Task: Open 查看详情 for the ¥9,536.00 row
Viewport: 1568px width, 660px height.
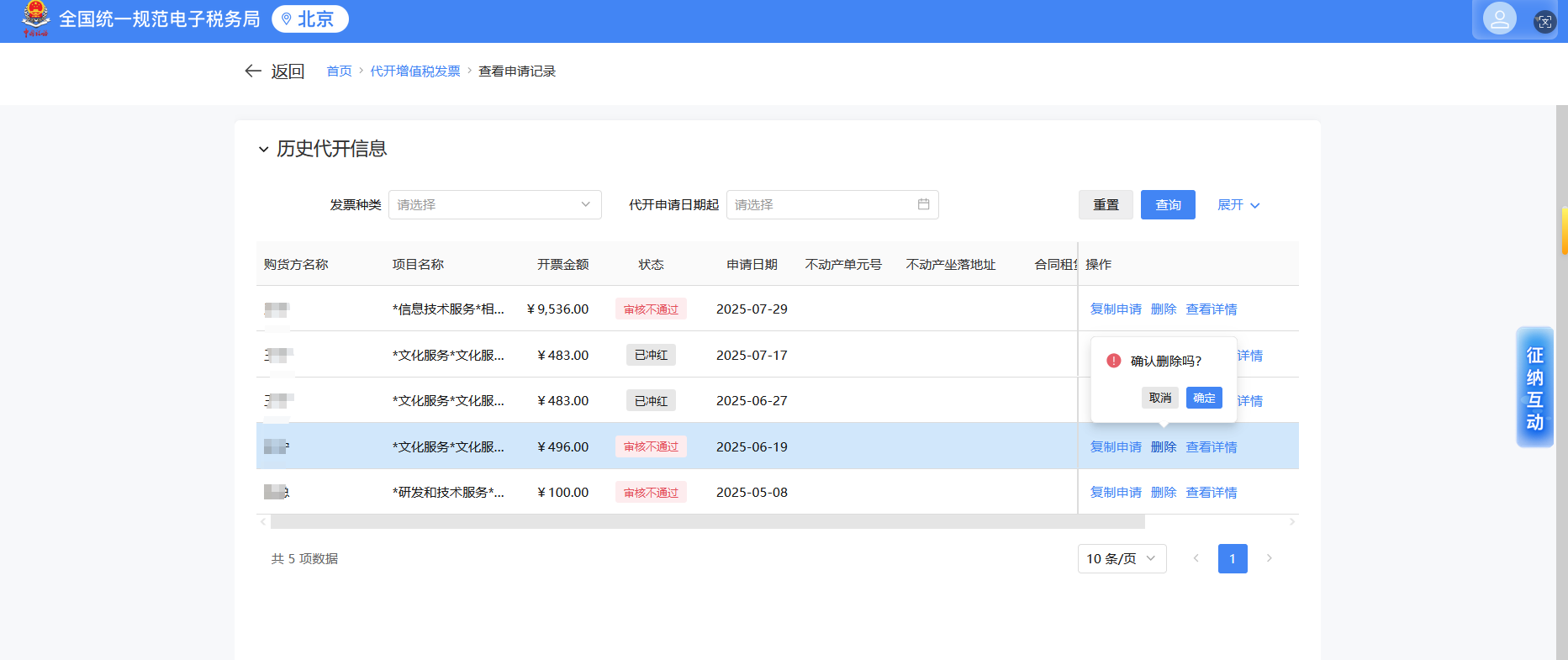Action: pyautogui.click(x=1212, y=309)
